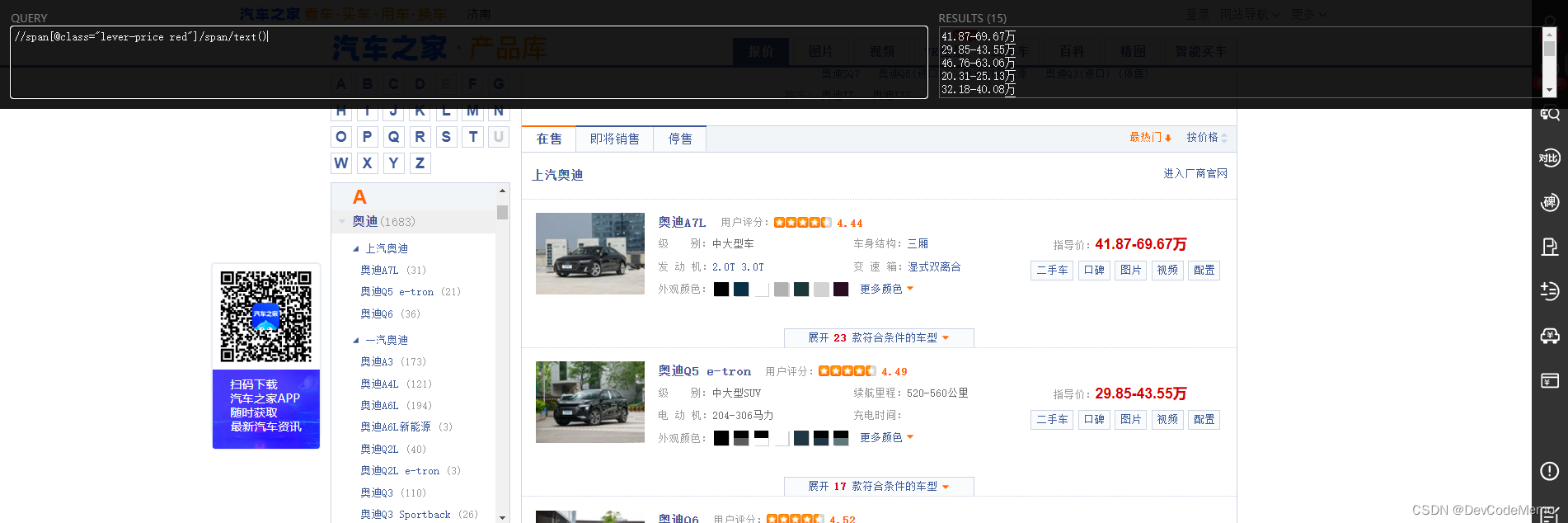Click the plus-minus calculator icon in right sidebar

[1550, 290]
